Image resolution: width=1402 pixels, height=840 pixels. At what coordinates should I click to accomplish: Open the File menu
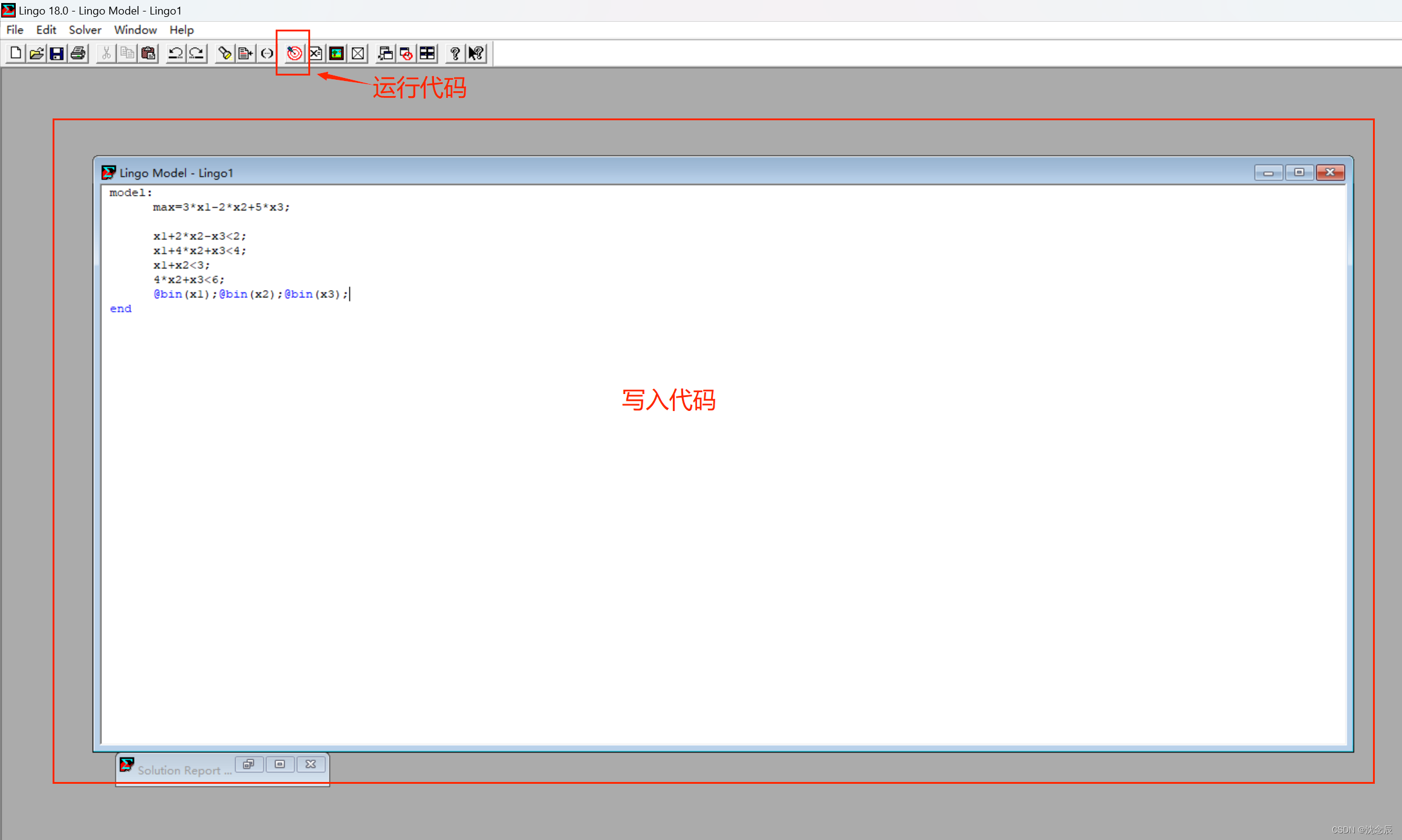click(15, 30)
